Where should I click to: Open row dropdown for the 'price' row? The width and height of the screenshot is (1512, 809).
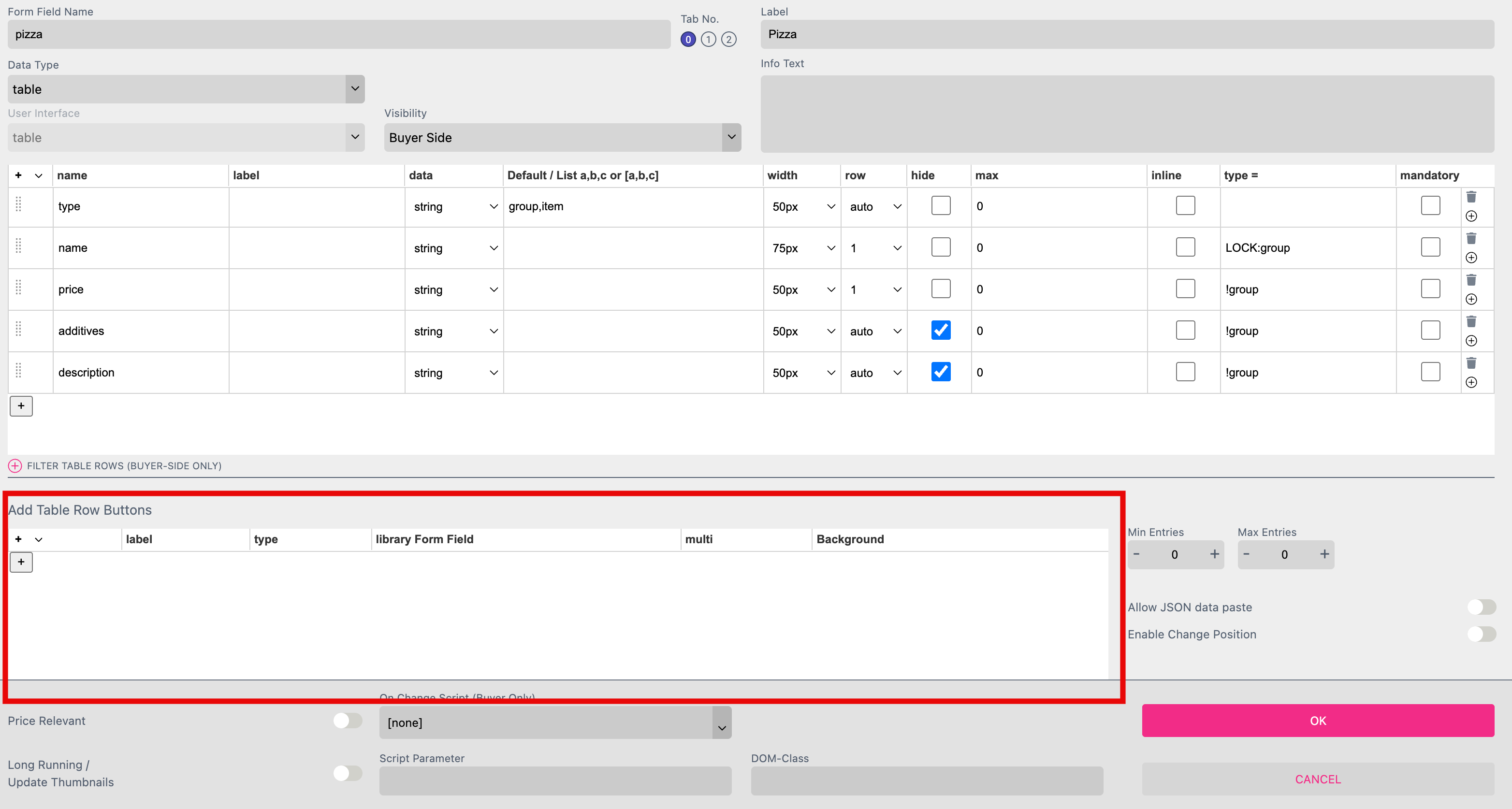(874, 290)
